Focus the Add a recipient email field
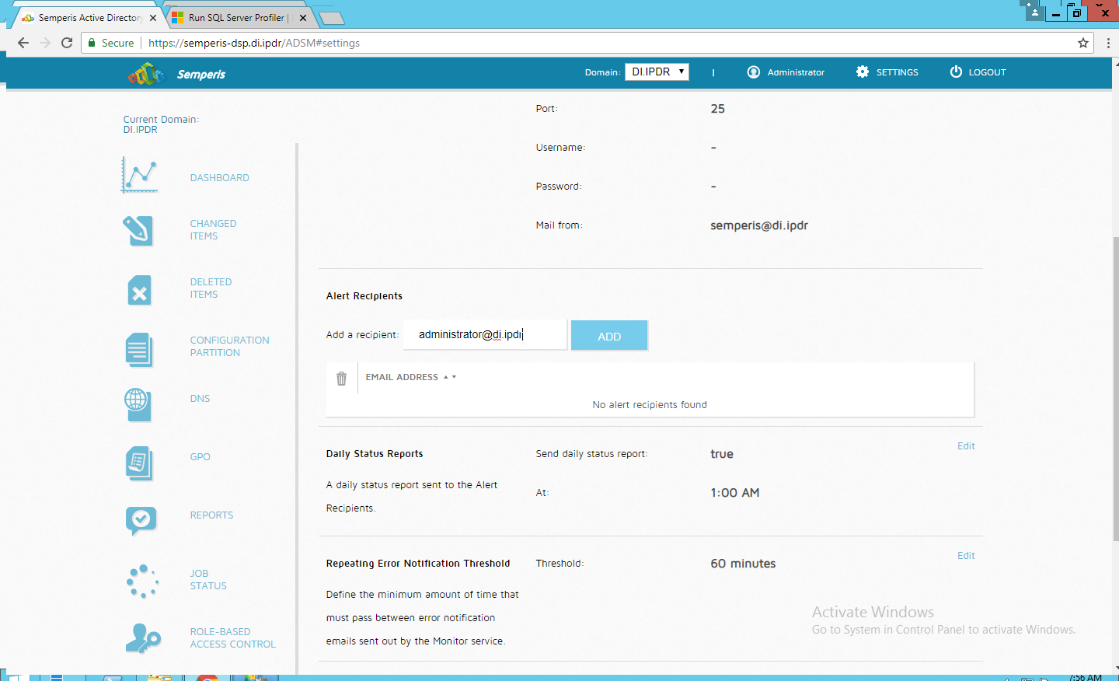Image resolution: width=1119 pixels, height=681 pixels. coord(485,335)
